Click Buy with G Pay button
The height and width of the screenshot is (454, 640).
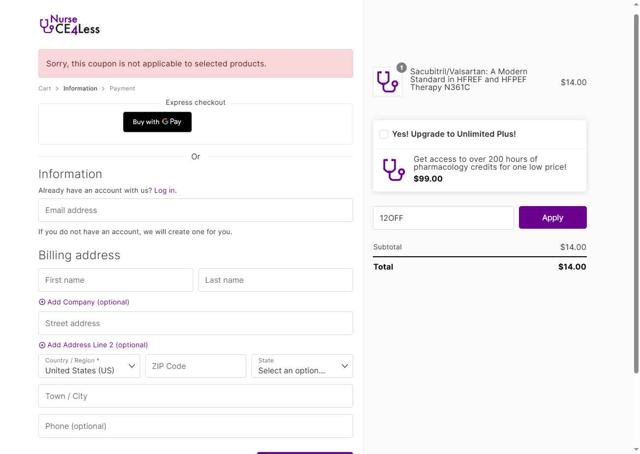pyautogui.click(x=157, y=122)
